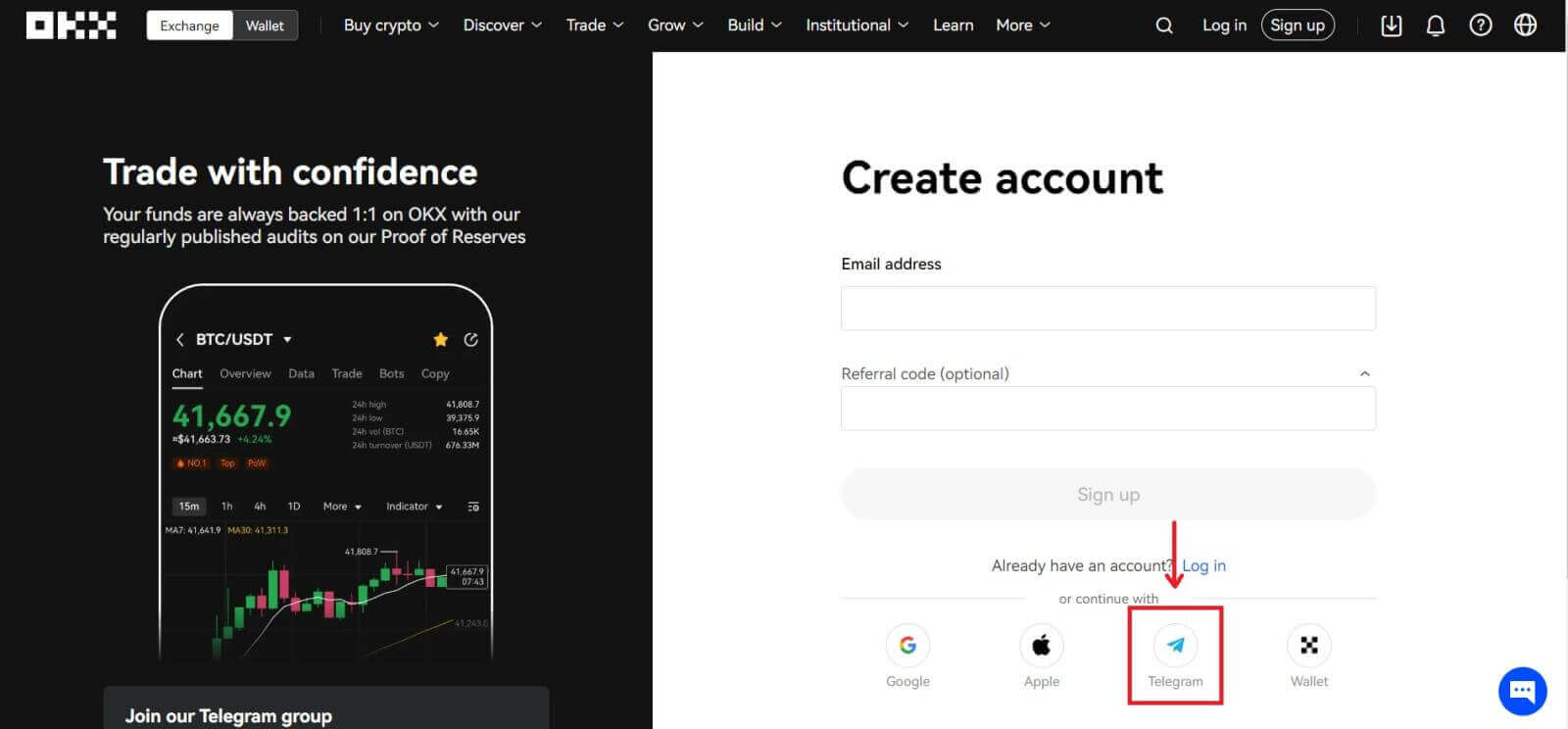
Task: Open the search icon in header
Action: click(x=1163, y=25)
